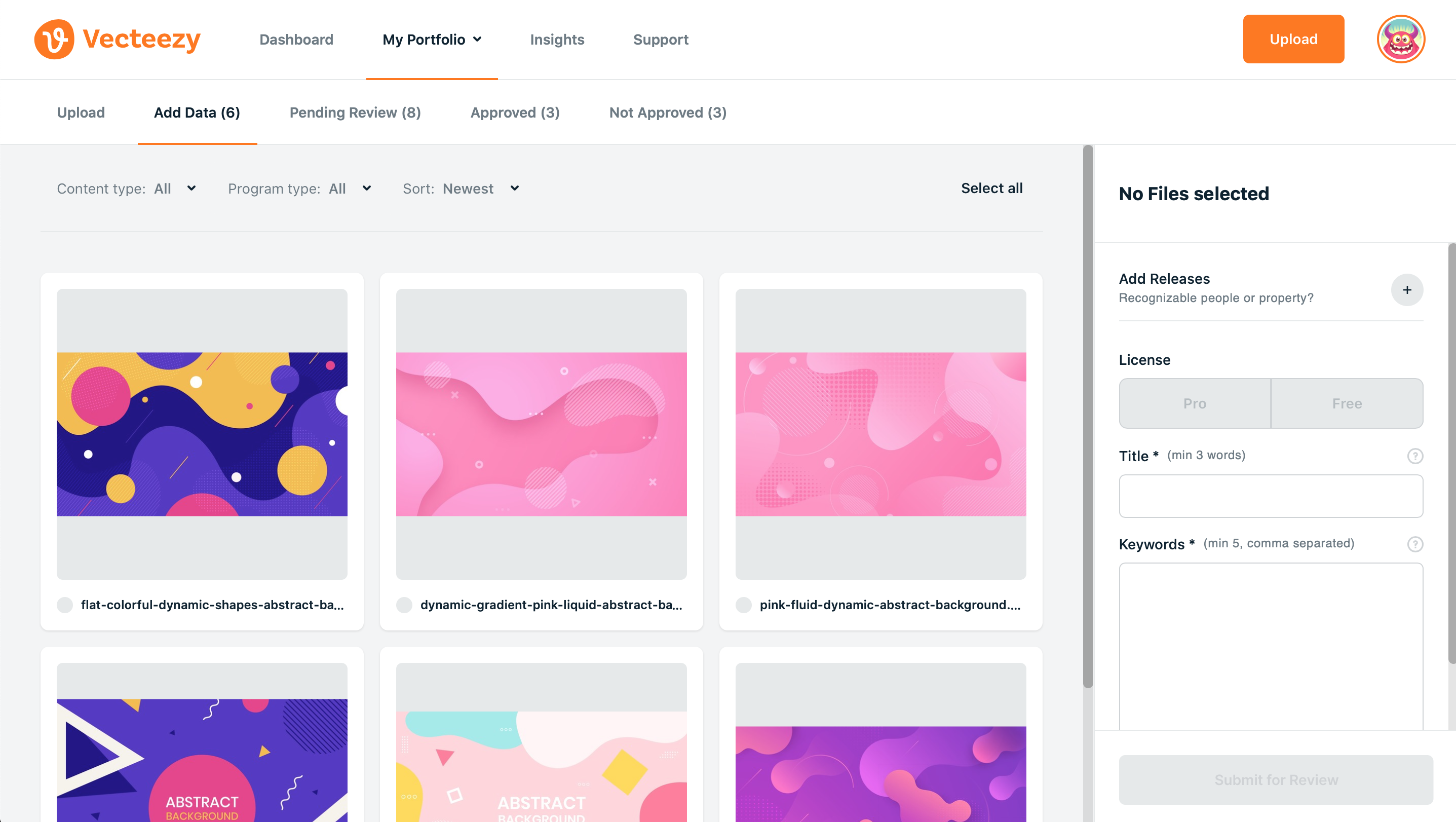Choose the Pro license option

(x=1194, y=403)
